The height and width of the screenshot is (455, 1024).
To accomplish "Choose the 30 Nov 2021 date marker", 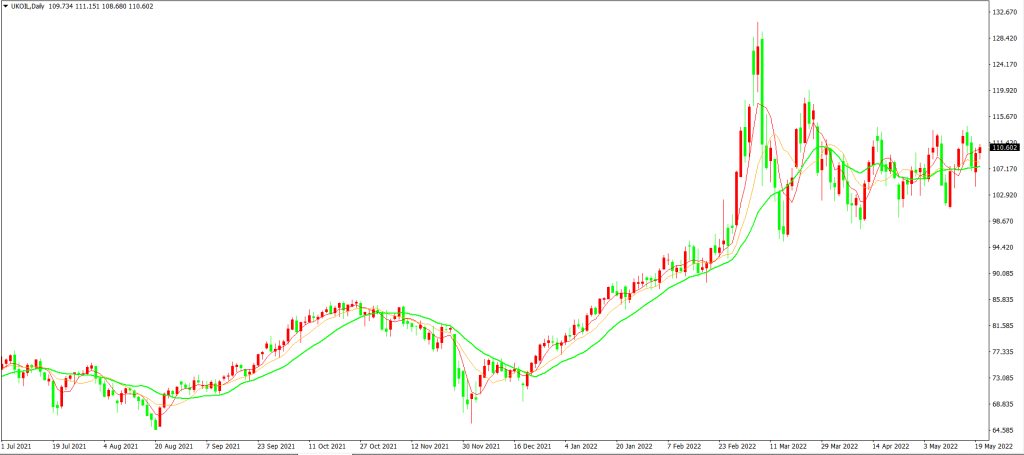I will (x=479, y=447).
